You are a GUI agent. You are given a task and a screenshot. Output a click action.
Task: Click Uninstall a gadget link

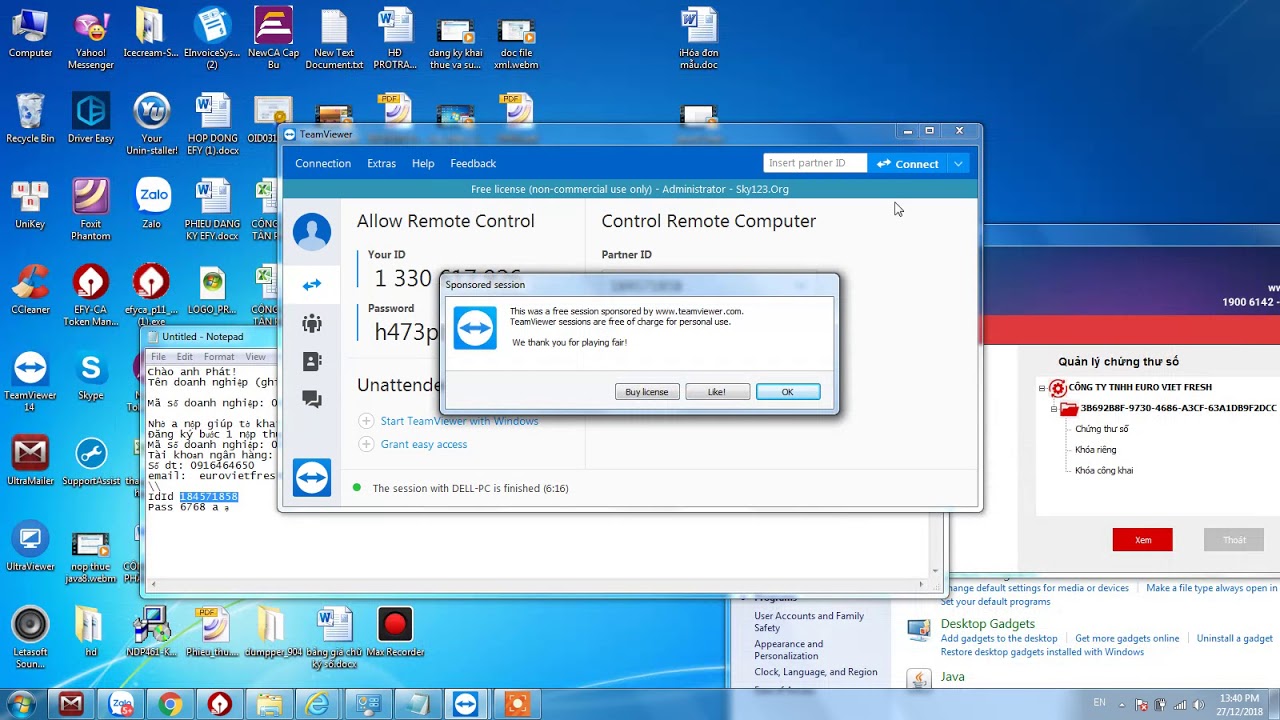(1235, 638)
